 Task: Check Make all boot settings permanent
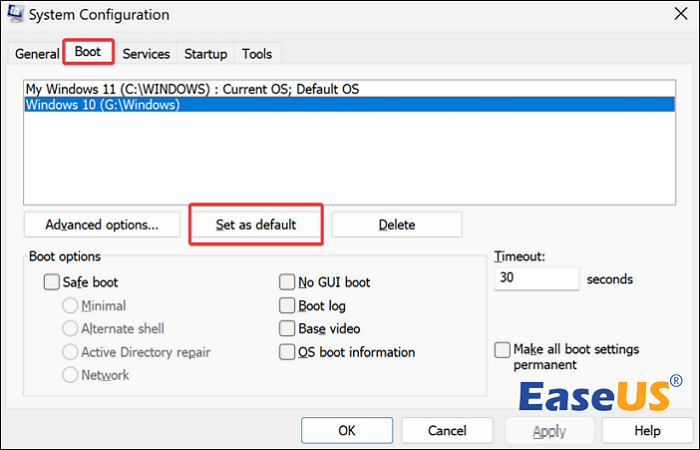point(503,350)
